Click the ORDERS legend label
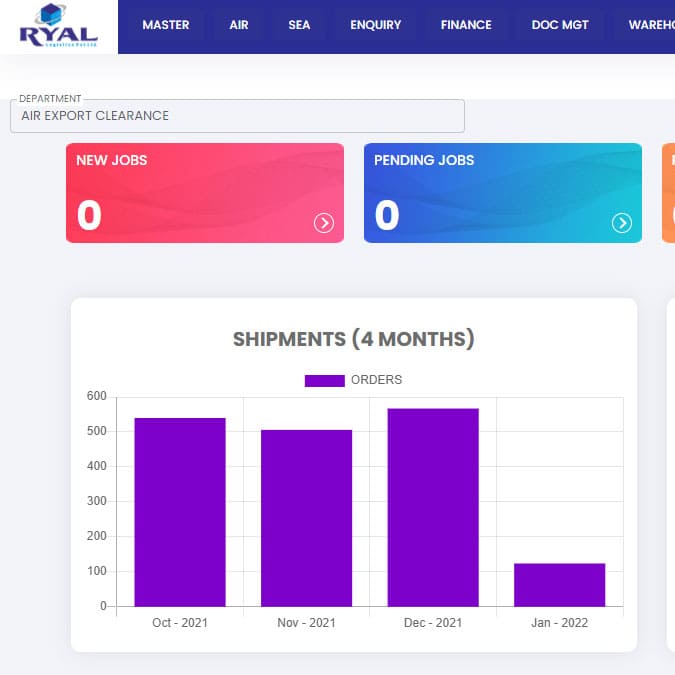This screenshot has width=675, height=675. 376,380
